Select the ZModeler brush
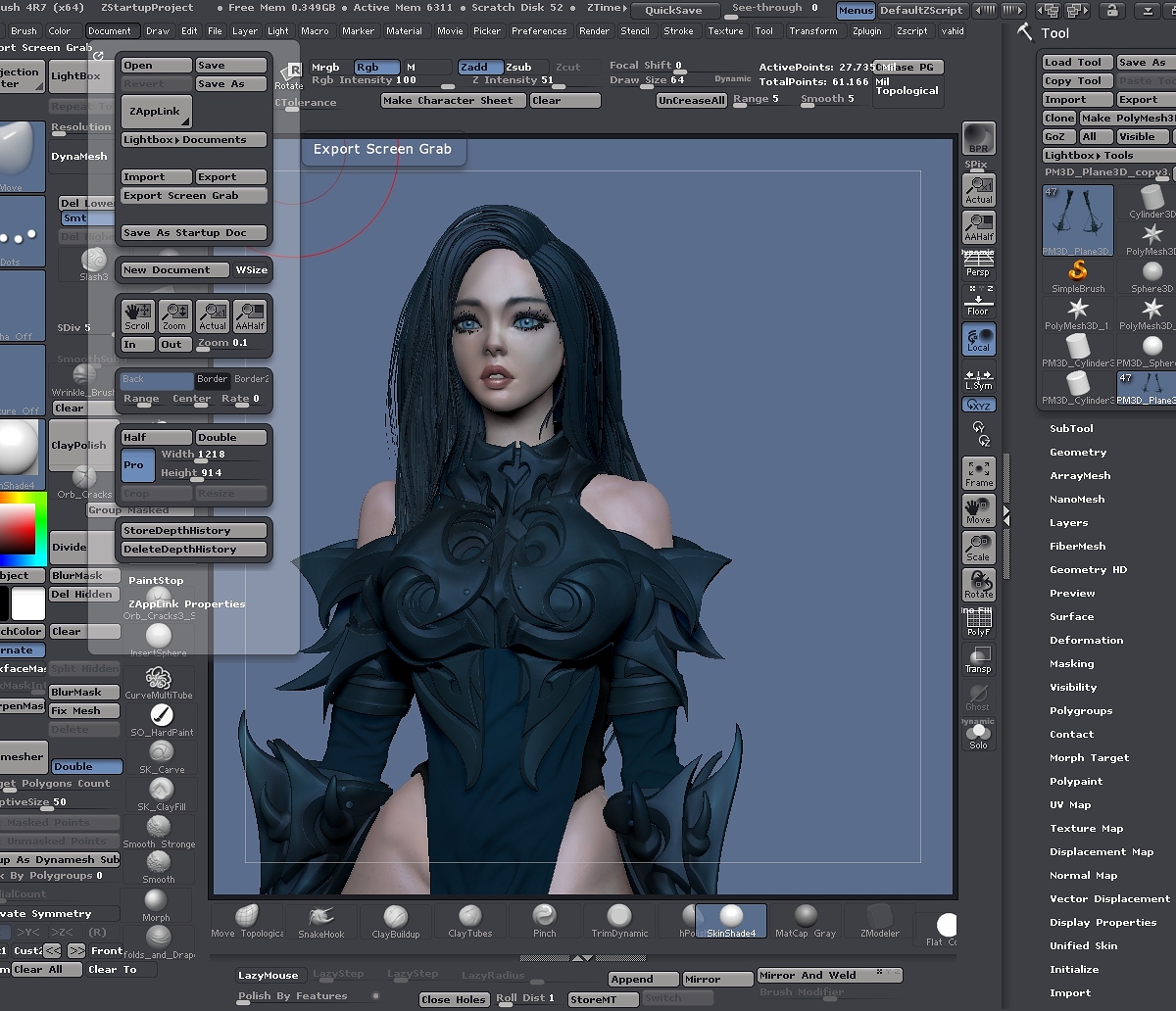The width and height of the screenshot is (1176, 1011). tap(879, 921)
